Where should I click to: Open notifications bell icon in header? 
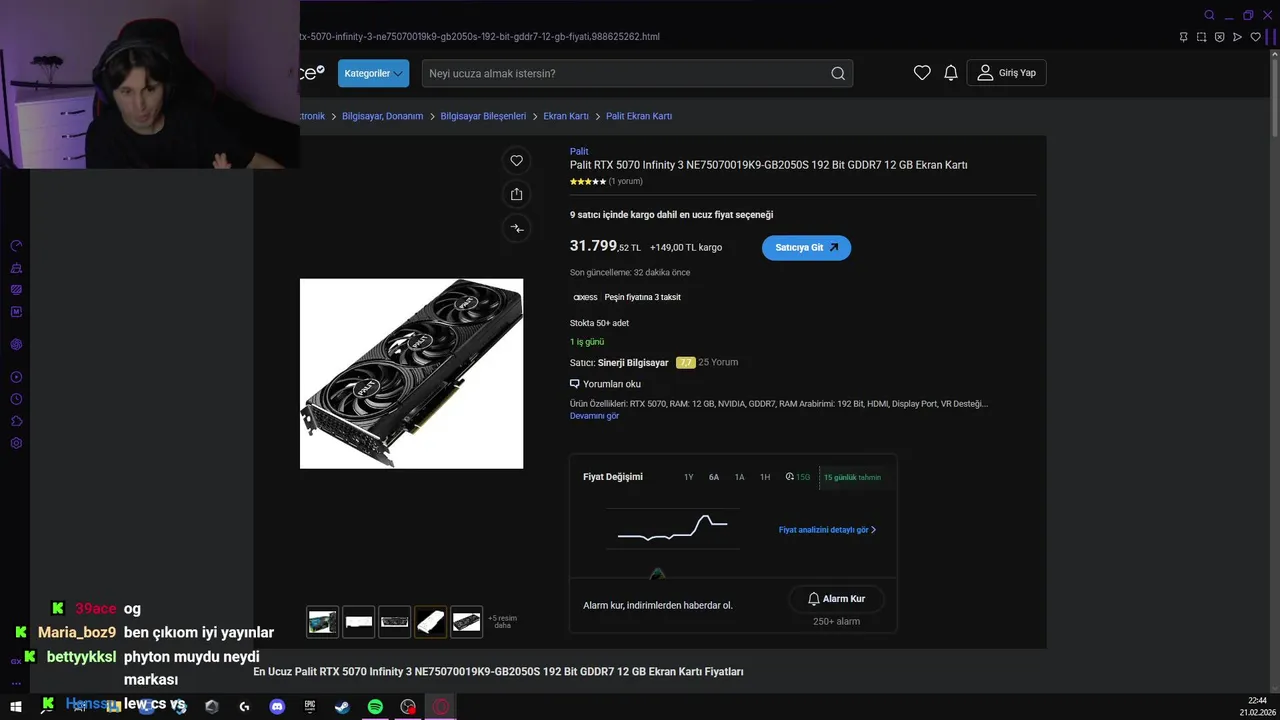tap(951, 73)
